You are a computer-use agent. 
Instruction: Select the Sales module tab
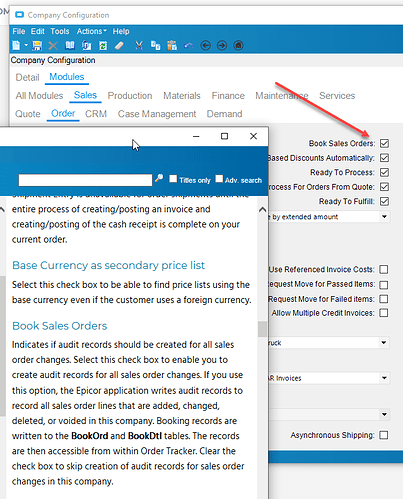pos(85,95)
